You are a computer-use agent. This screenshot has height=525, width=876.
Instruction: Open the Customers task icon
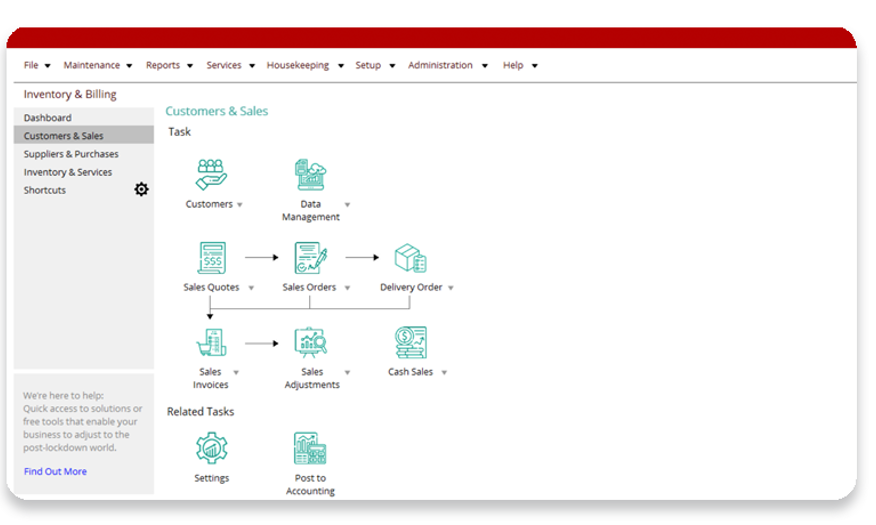coord(211,174)
